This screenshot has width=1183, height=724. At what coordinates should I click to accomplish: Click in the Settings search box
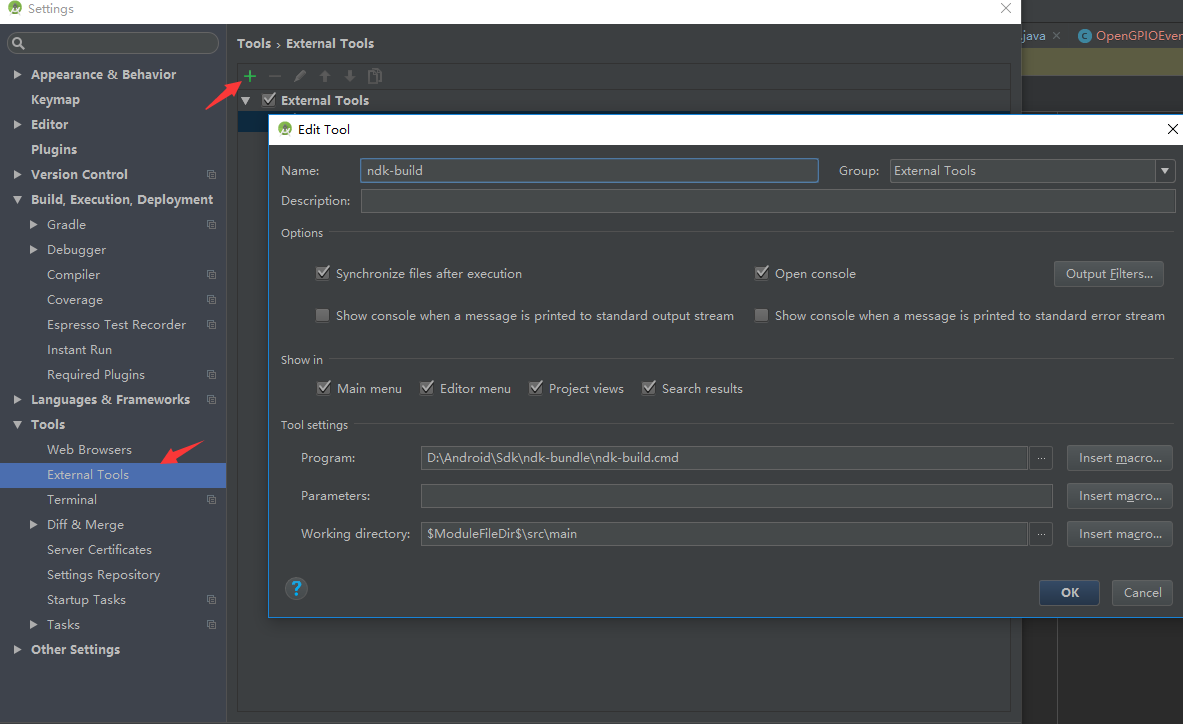(x=113, y=43)
